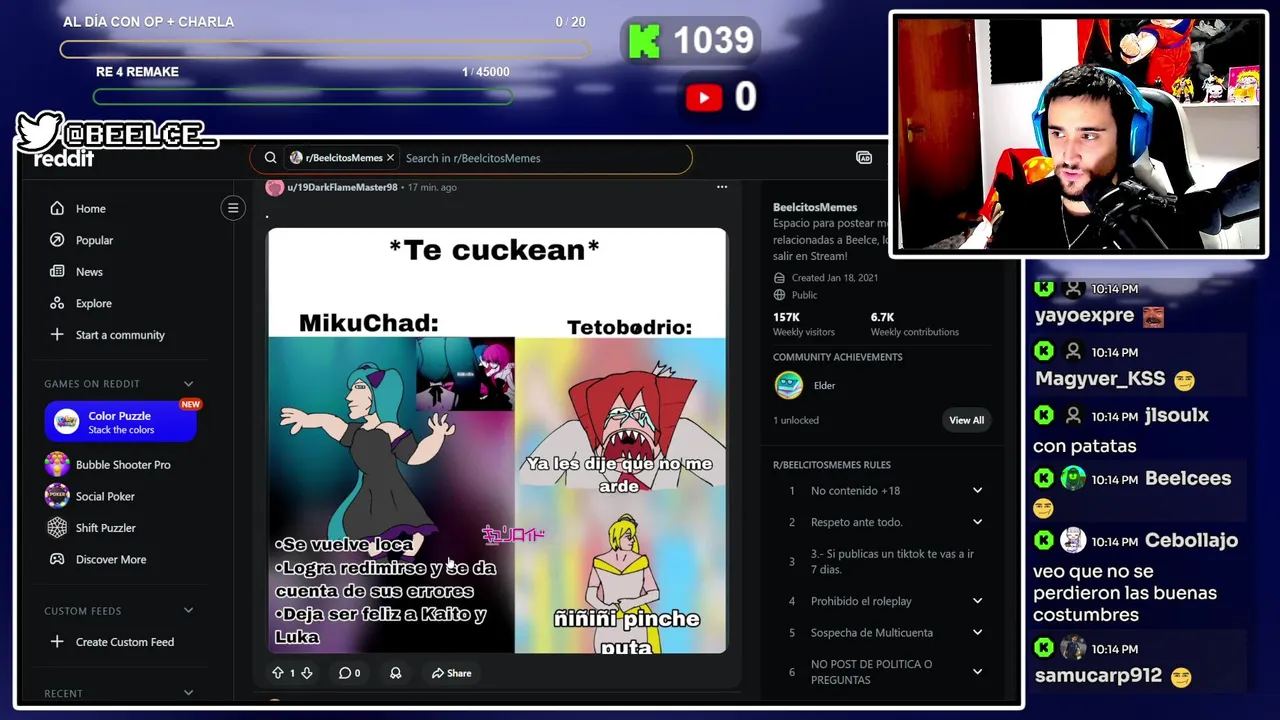Image resolution: width=1280 pixels, height=720 pixels.
Task: Click the 6.7K weekly contributions stat
Action: (914, 324)
